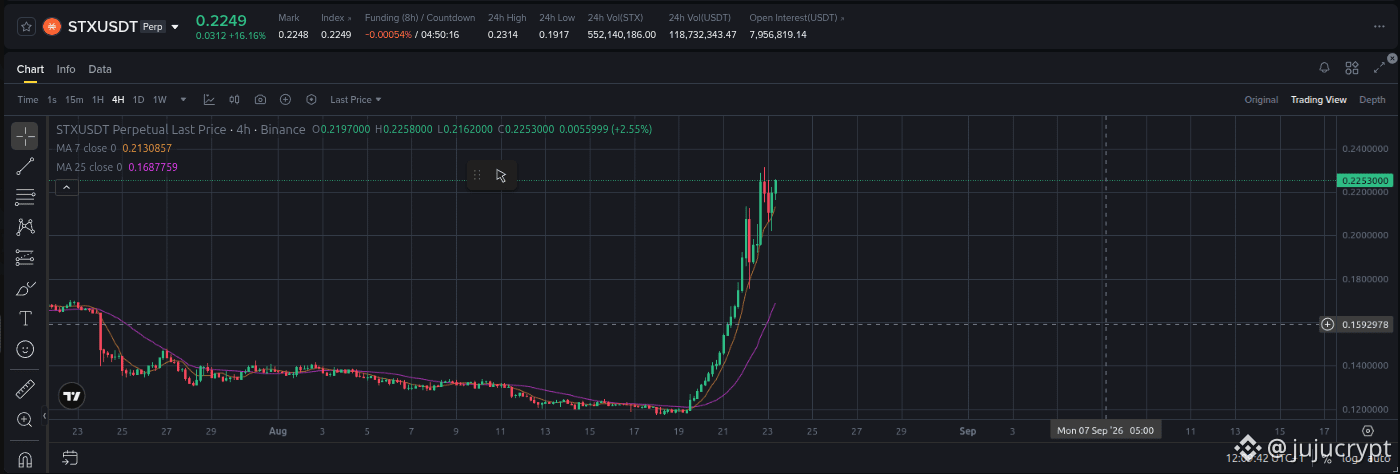Open chart settings hexagon icon in toolbar
This screenshot has width=1400, height=474.
[311, 100]
